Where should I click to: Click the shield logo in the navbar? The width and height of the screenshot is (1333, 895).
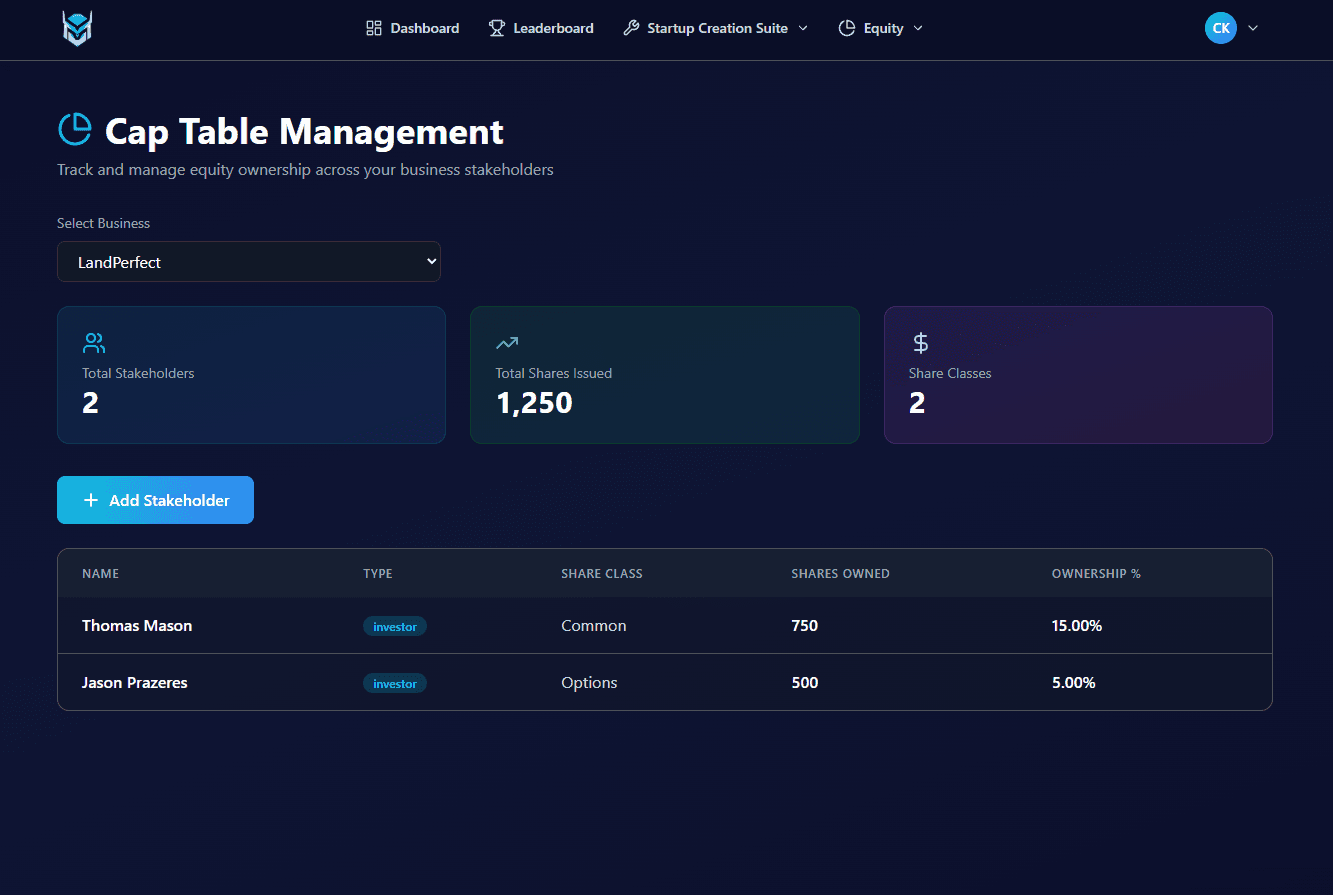coord(76,28)
